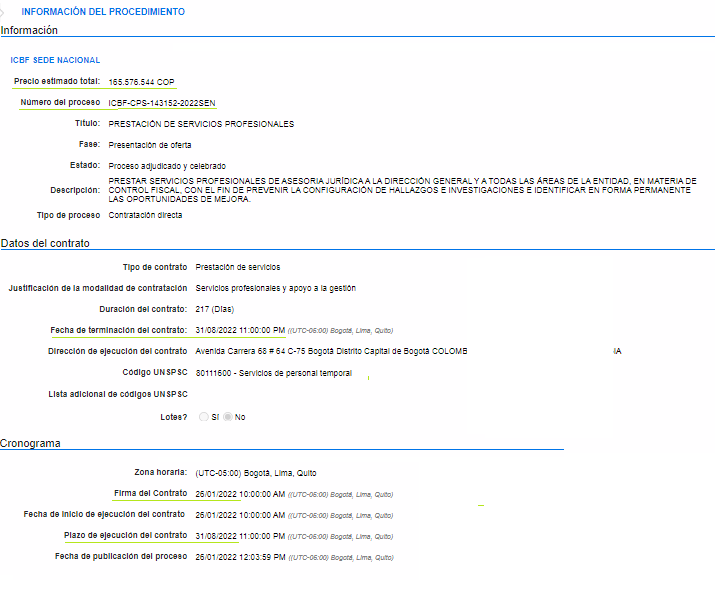Click the 'Estado:' label

tap(85, 165)
